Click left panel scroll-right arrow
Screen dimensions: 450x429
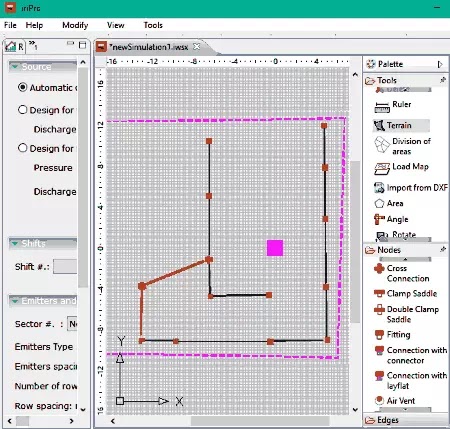[71, 421]
